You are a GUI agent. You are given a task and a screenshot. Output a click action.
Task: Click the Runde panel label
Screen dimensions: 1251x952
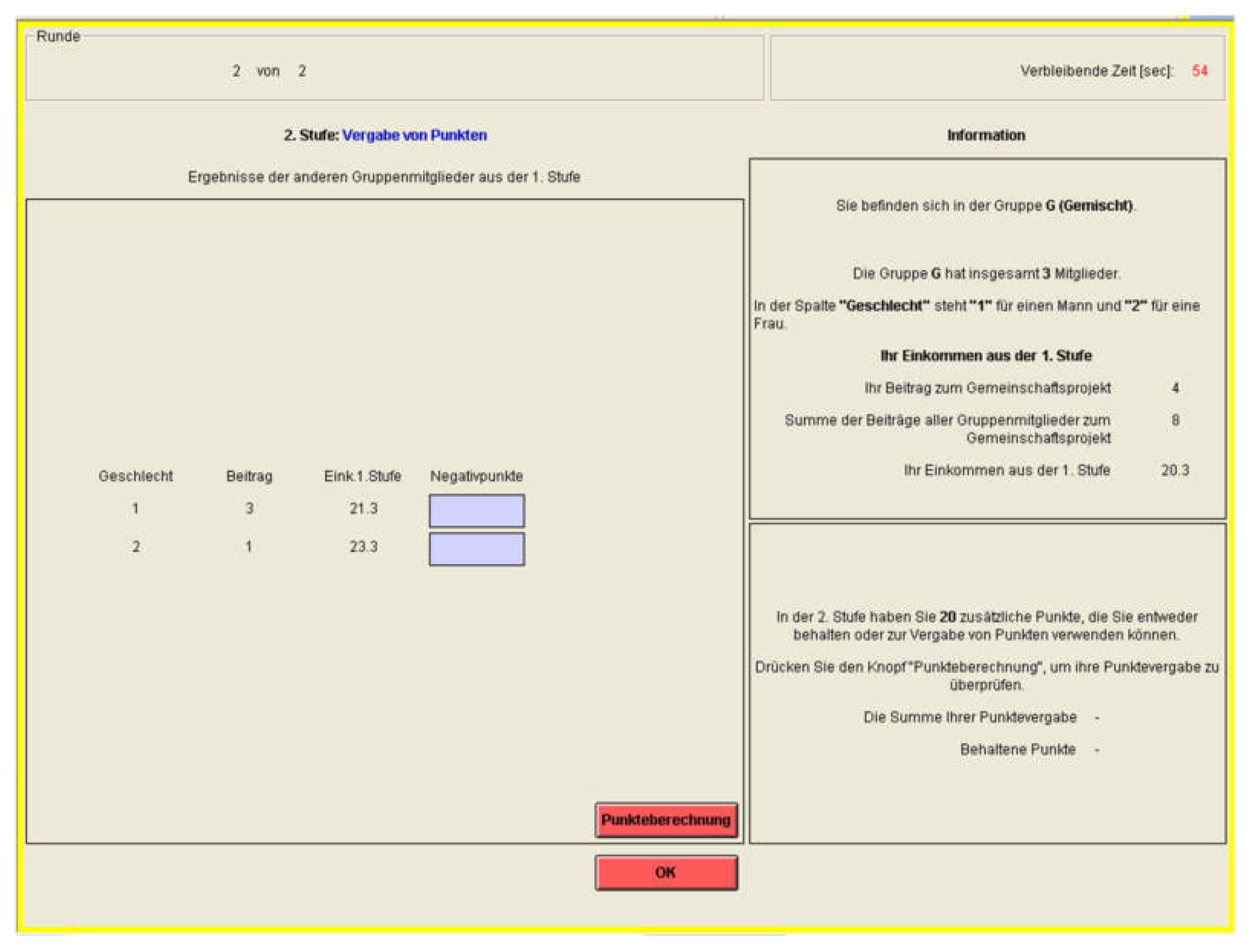coord(58,36)
